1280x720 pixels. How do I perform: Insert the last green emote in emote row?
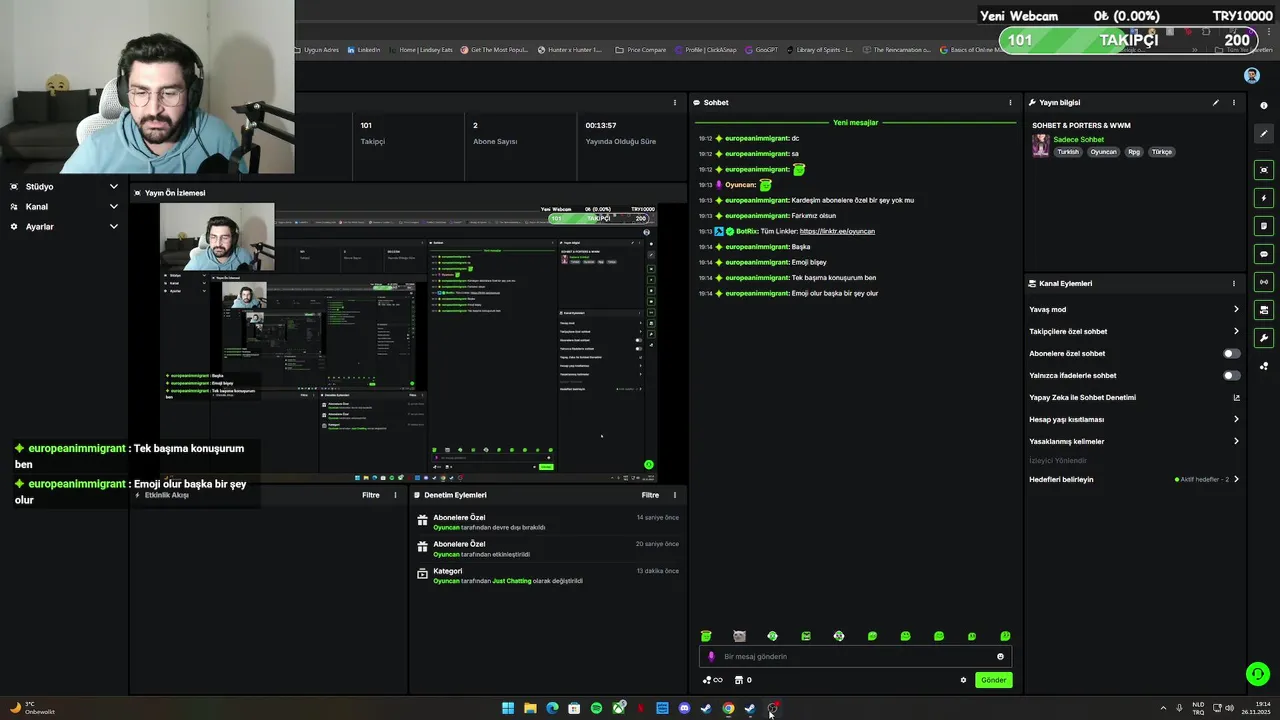1005,636
